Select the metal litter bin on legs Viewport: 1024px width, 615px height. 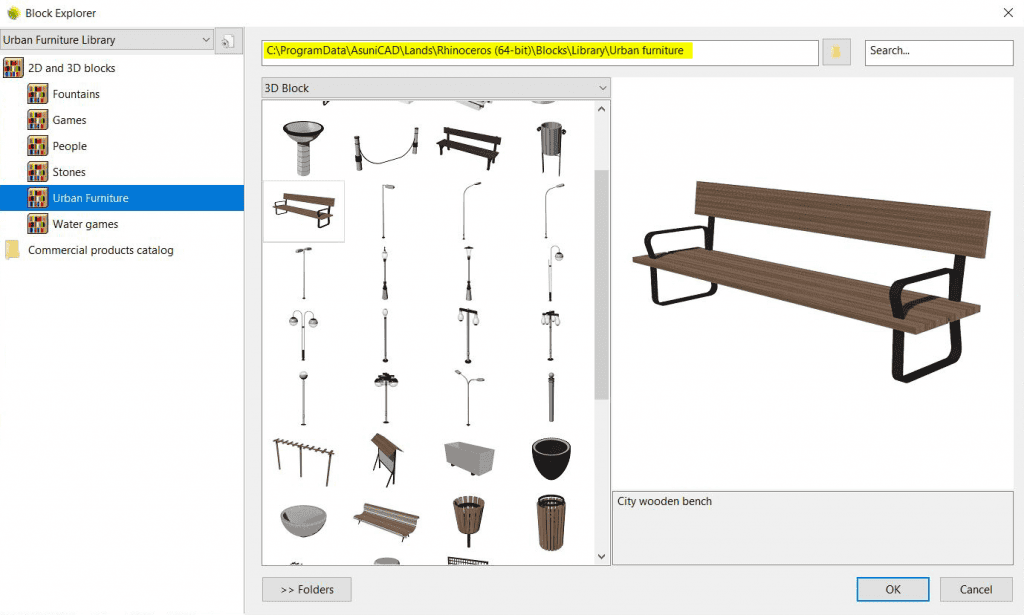click(551, 148)
